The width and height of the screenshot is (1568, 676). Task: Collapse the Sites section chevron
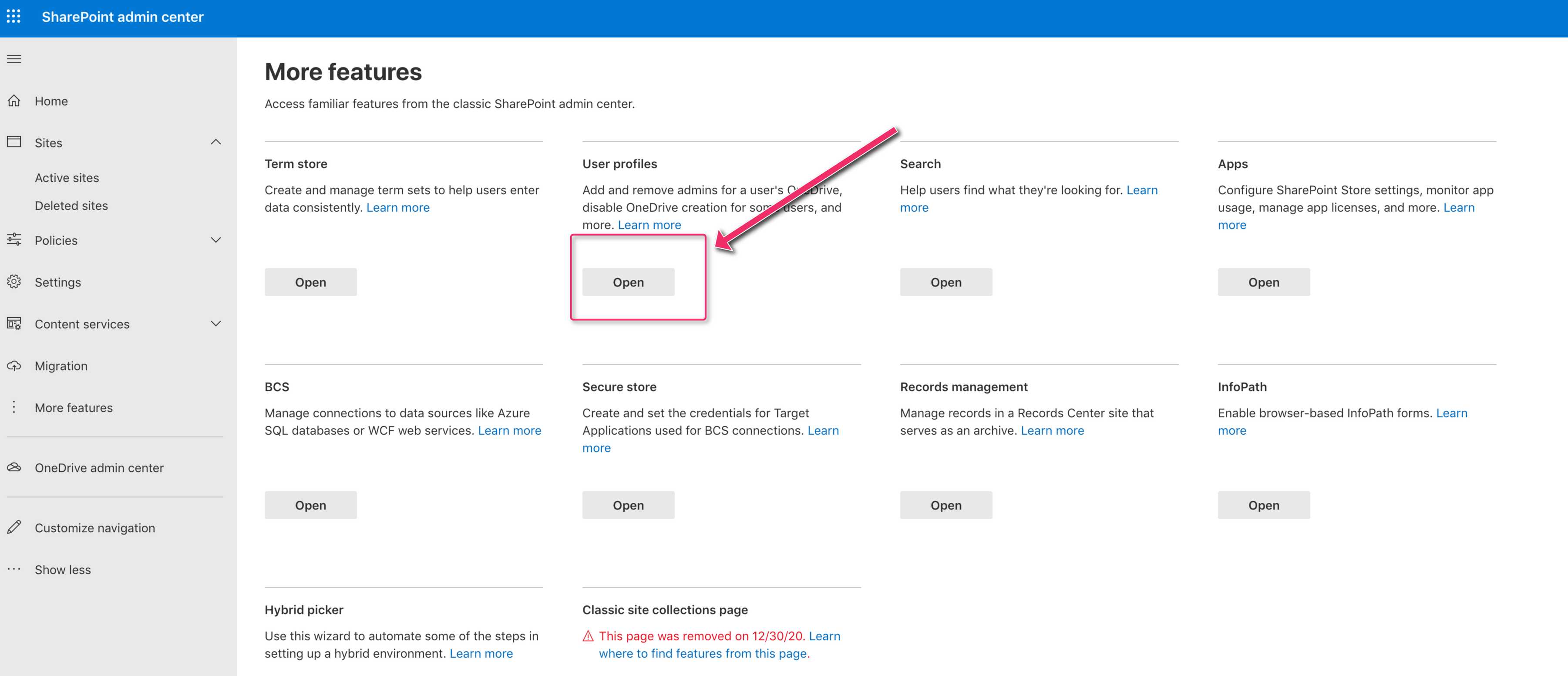click(215, 142)
